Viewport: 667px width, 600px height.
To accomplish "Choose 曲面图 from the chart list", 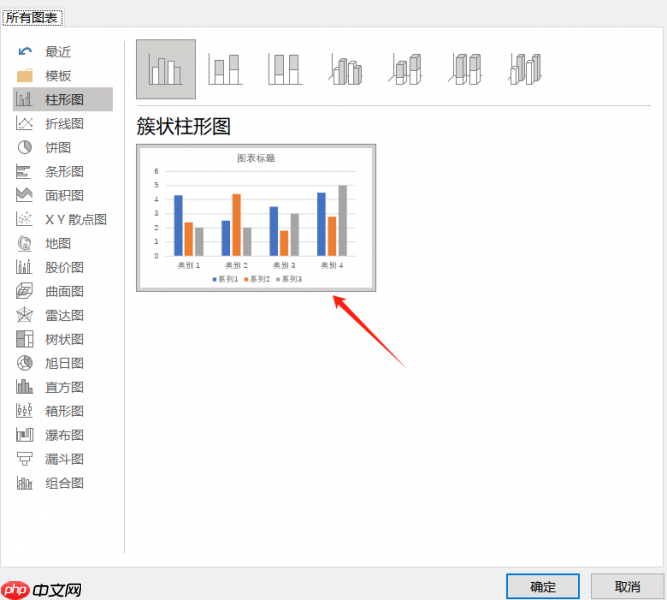I will pos(65,291).
